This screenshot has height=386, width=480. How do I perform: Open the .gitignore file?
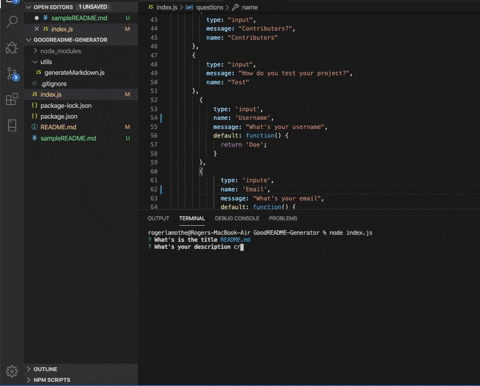[x=53, y=83]
